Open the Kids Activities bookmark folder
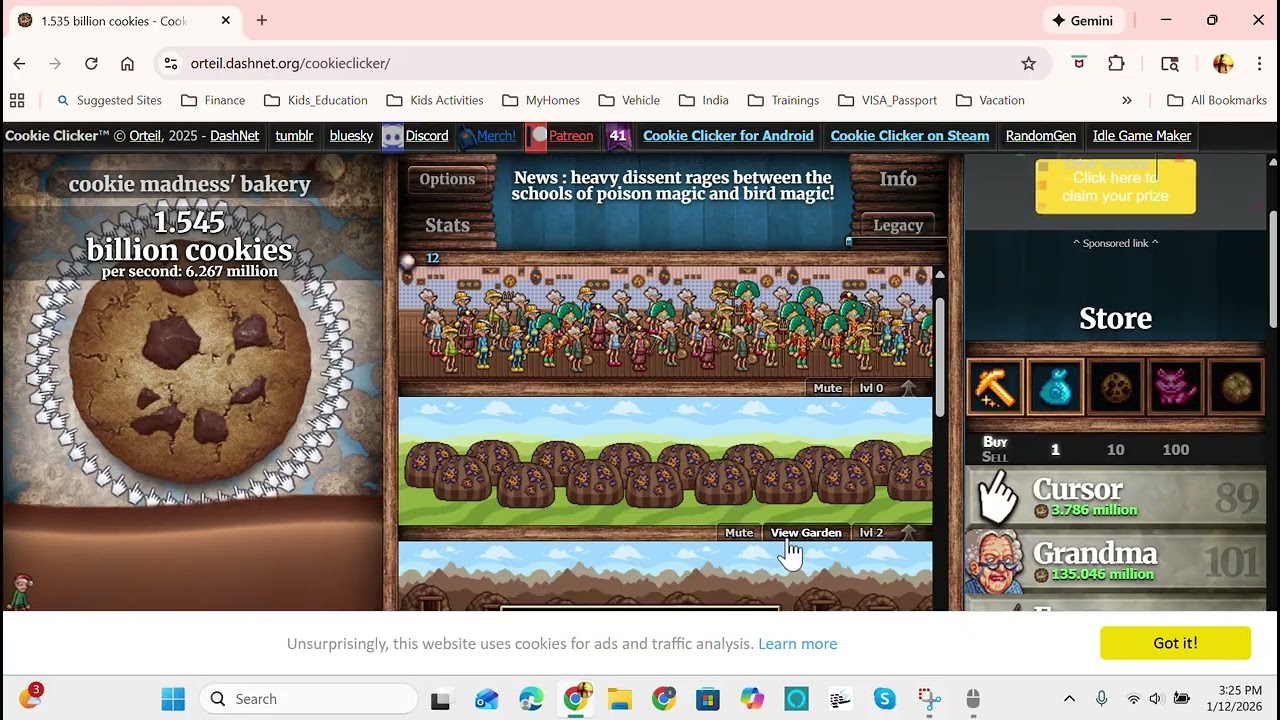This screenshot has width=1280, height=720. (435, 100)
